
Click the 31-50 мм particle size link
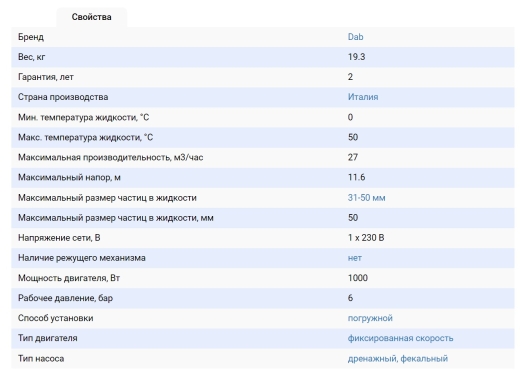coord(366,198)
